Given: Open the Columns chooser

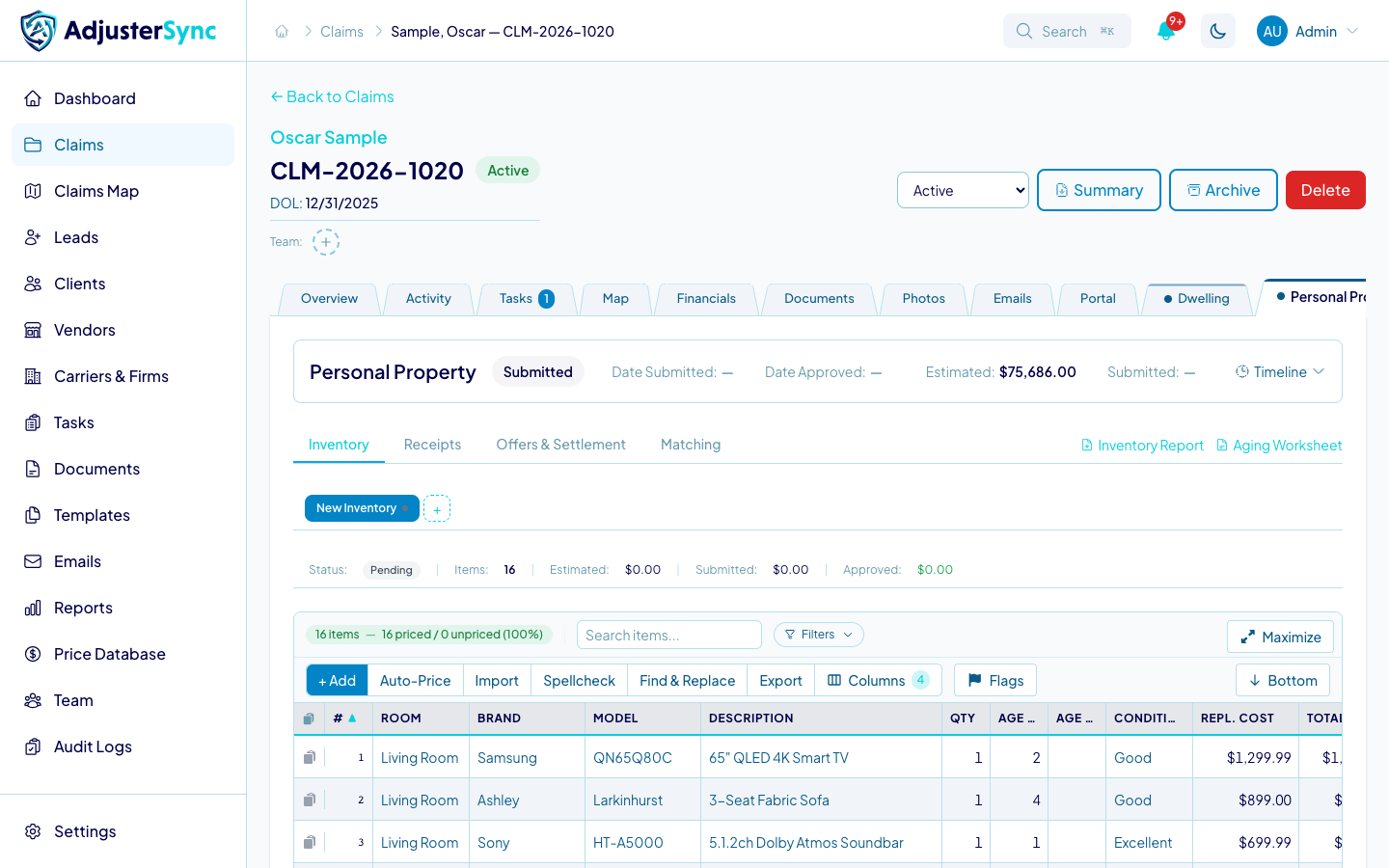Looking at the screenshot, I should [x=878, y=681].
